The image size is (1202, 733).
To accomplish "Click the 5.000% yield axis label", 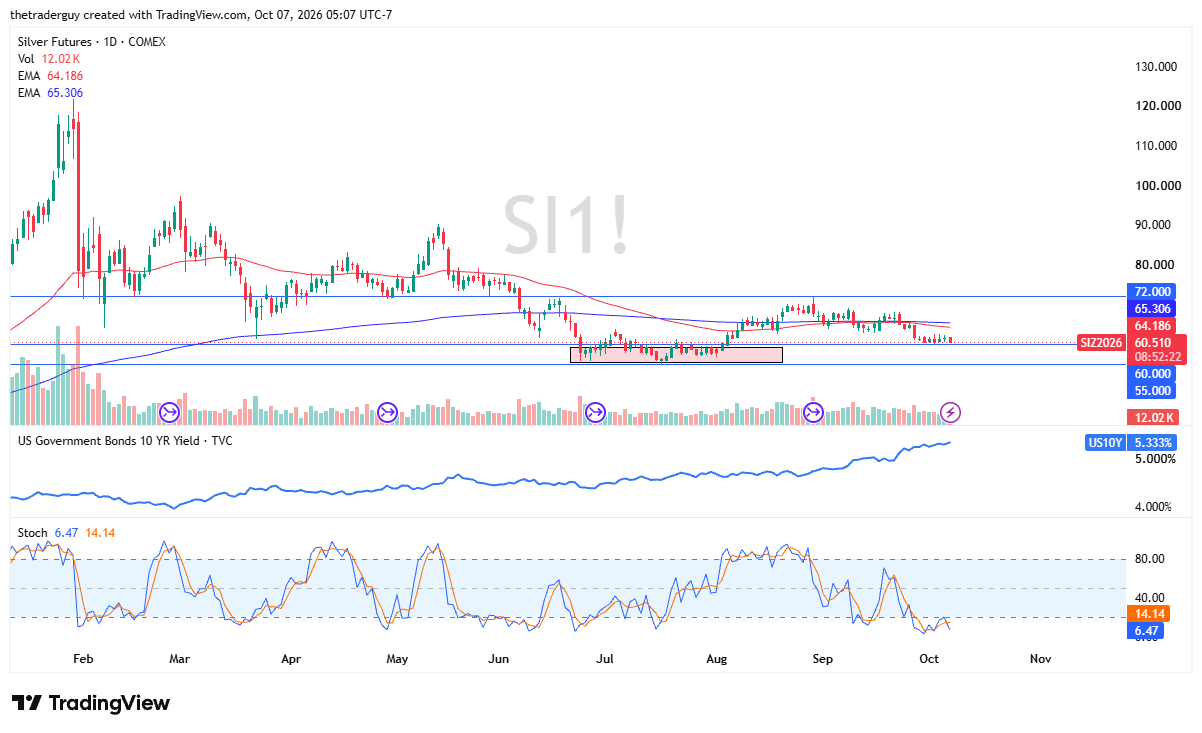I will tap(1153, 460).
